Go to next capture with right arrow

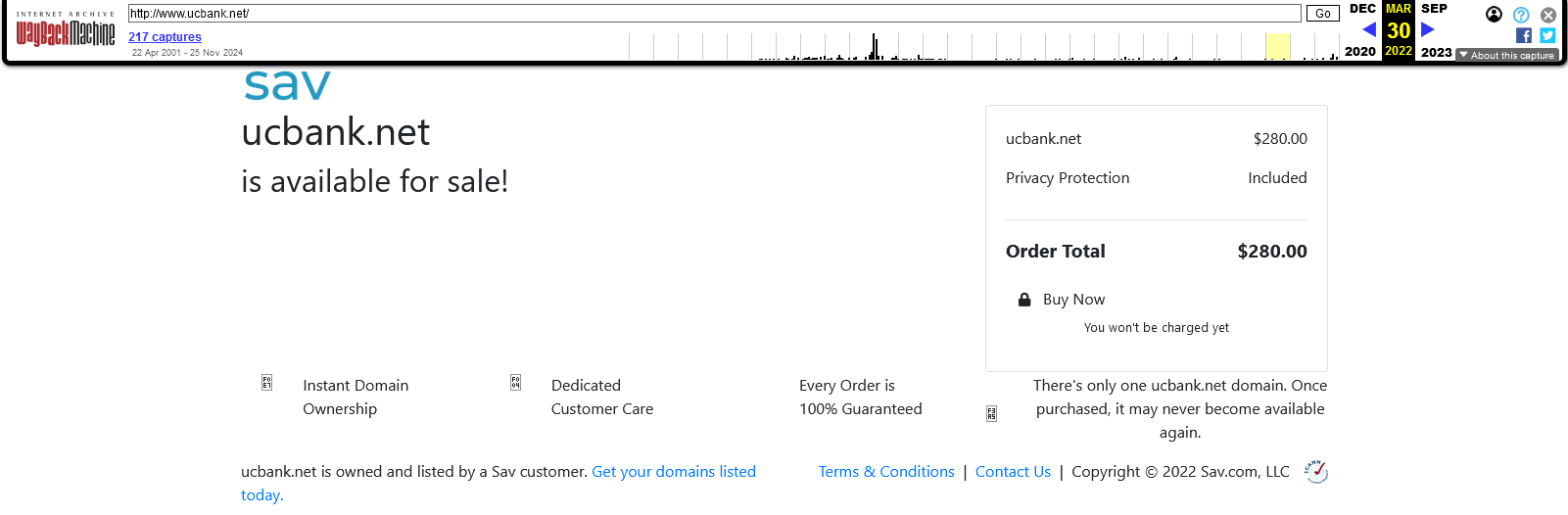(1428, 29)
